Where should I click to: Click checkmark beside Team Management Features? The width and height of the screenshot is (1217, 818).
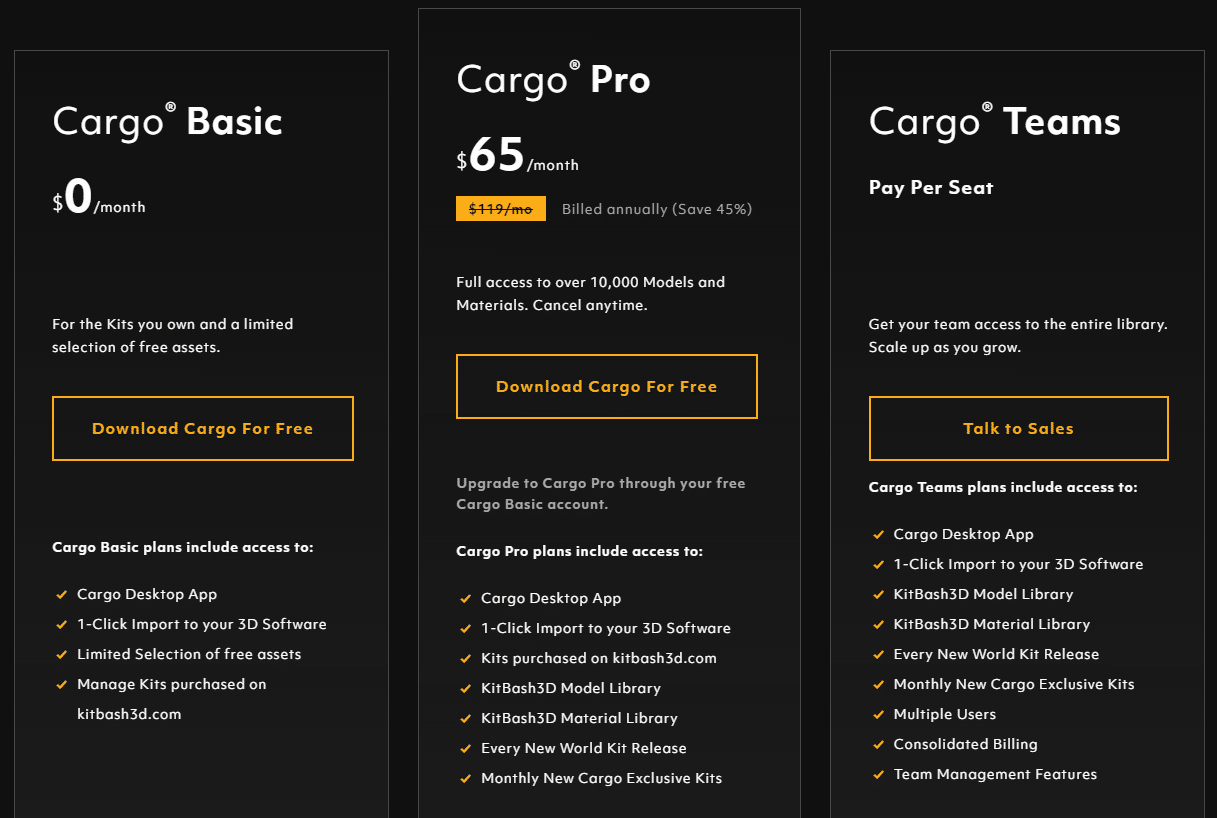tap(879, 775)
